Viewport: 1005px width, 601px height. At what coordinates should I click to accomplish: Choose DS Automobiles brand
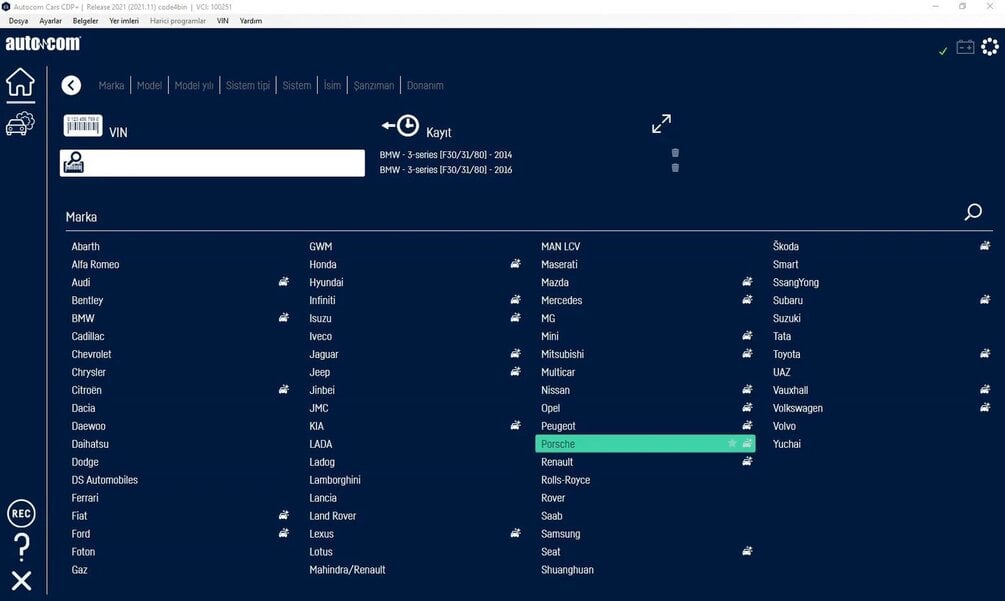(x=104, y=480)
